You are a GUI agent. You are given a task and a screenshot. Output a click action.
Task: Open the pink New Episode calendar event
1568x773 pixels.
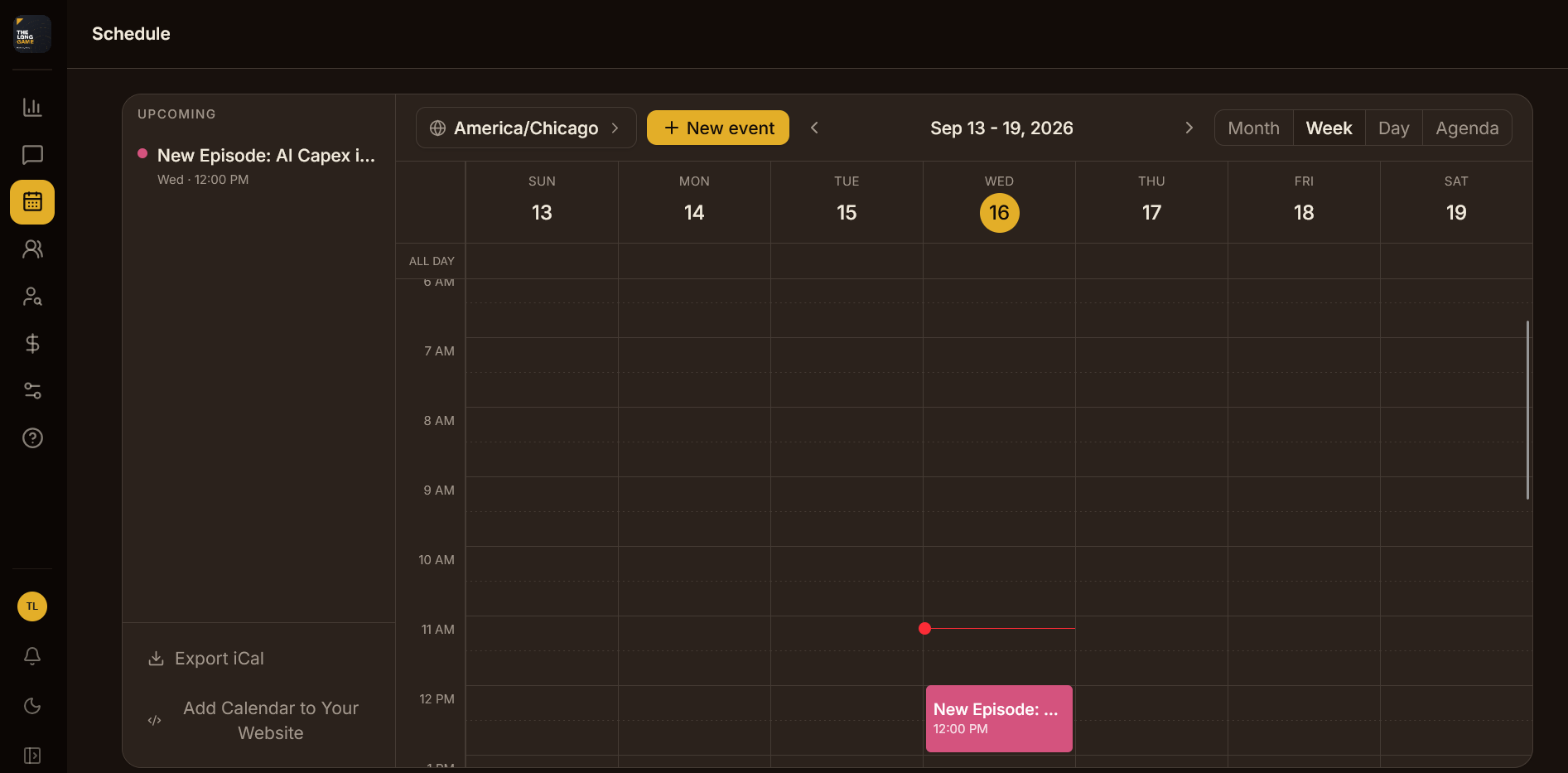pyautogui.click(x=999, y=718)
